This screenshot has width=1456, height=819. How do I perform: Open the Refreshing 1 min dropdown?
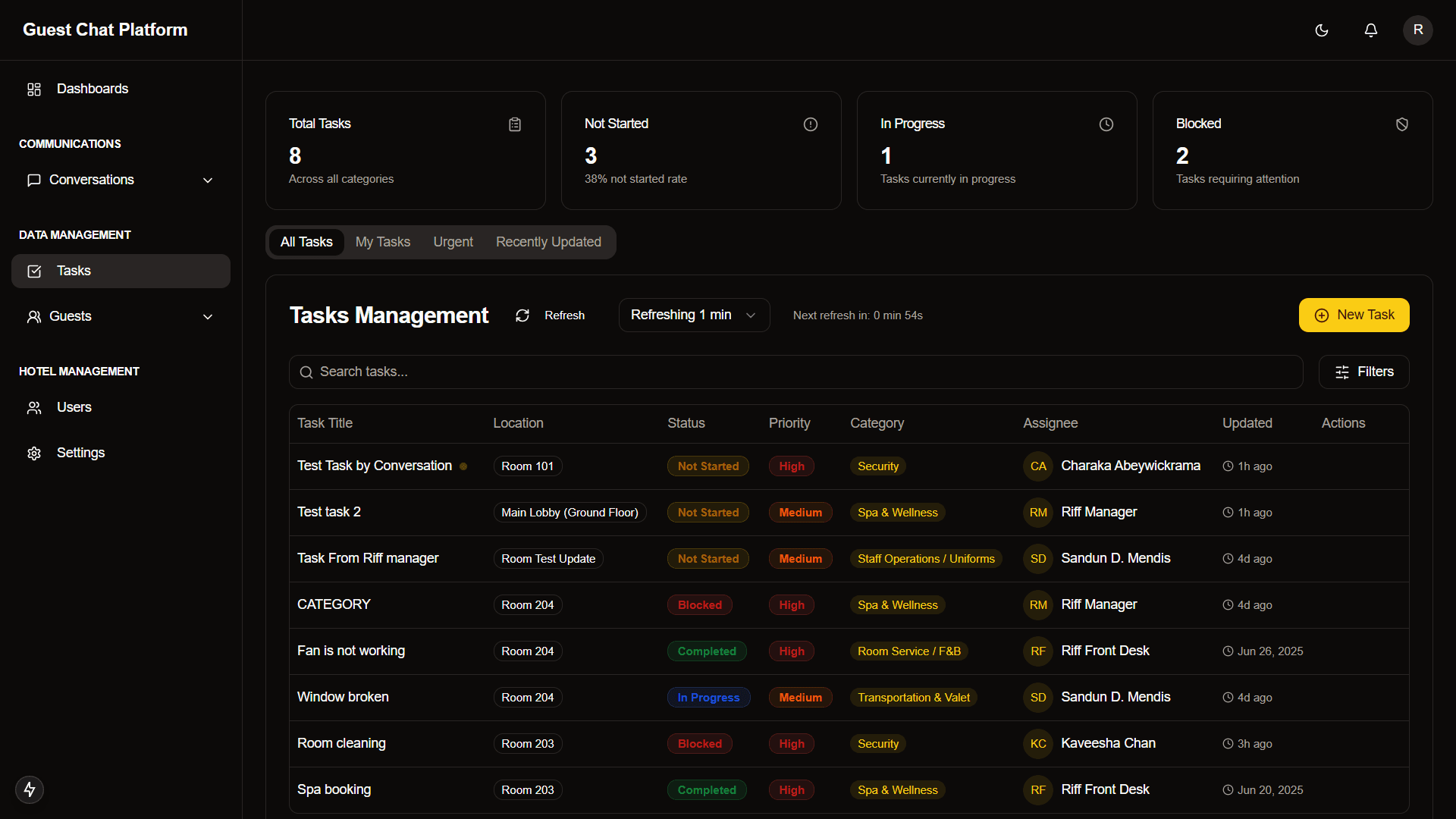[694, 315]
